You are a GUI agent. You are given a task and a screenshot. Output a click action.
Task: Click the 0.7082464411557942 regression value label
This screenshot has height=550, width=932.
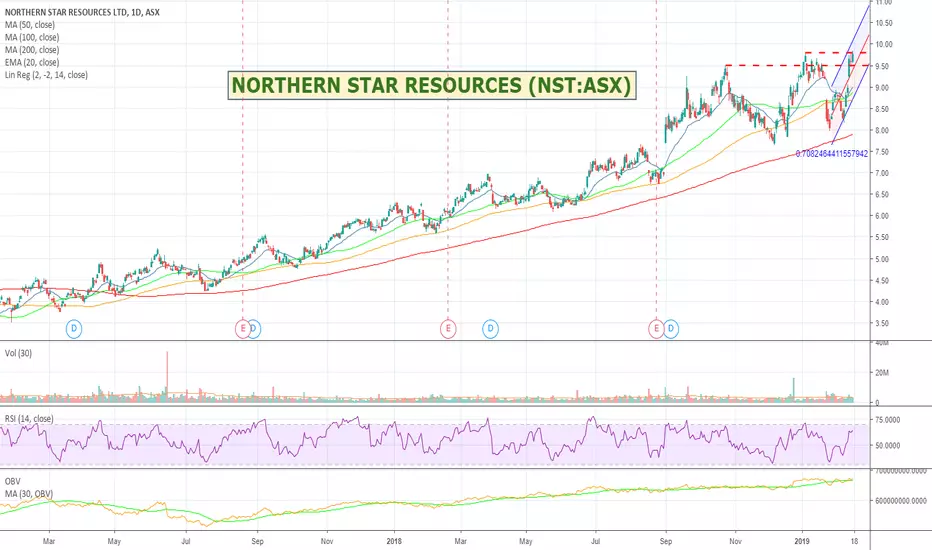point(832,153)
